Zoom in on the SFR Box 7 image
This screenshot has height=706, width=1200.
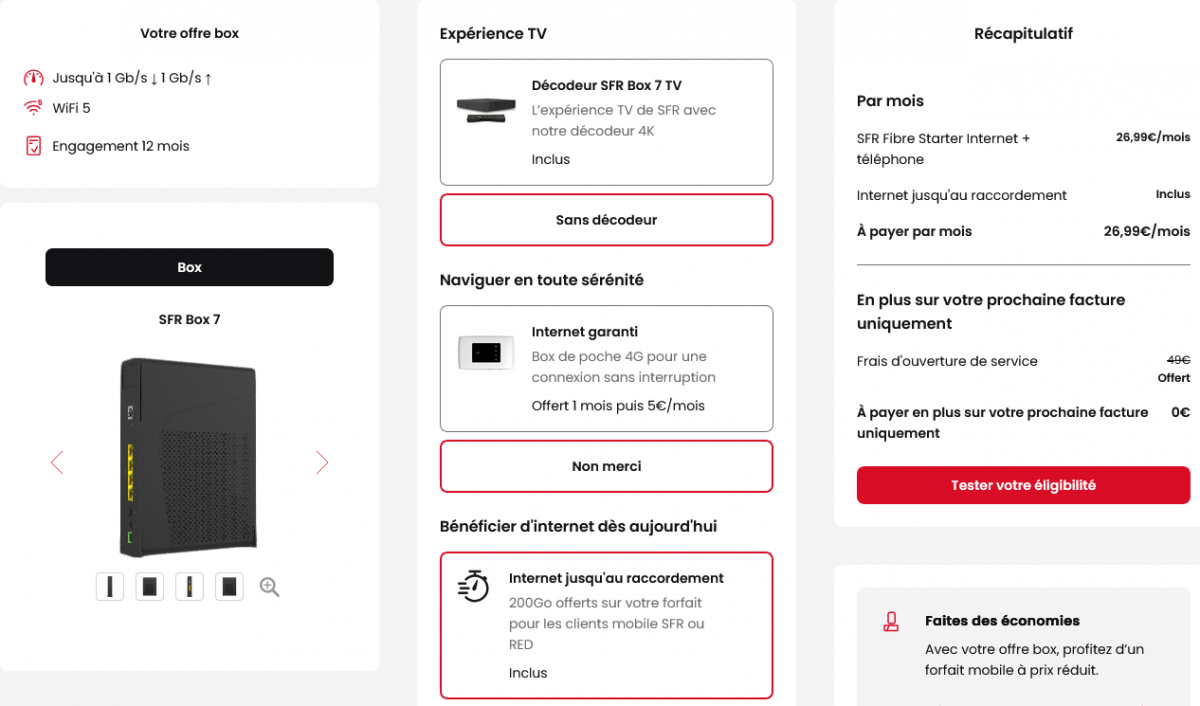tap(269, 587)
